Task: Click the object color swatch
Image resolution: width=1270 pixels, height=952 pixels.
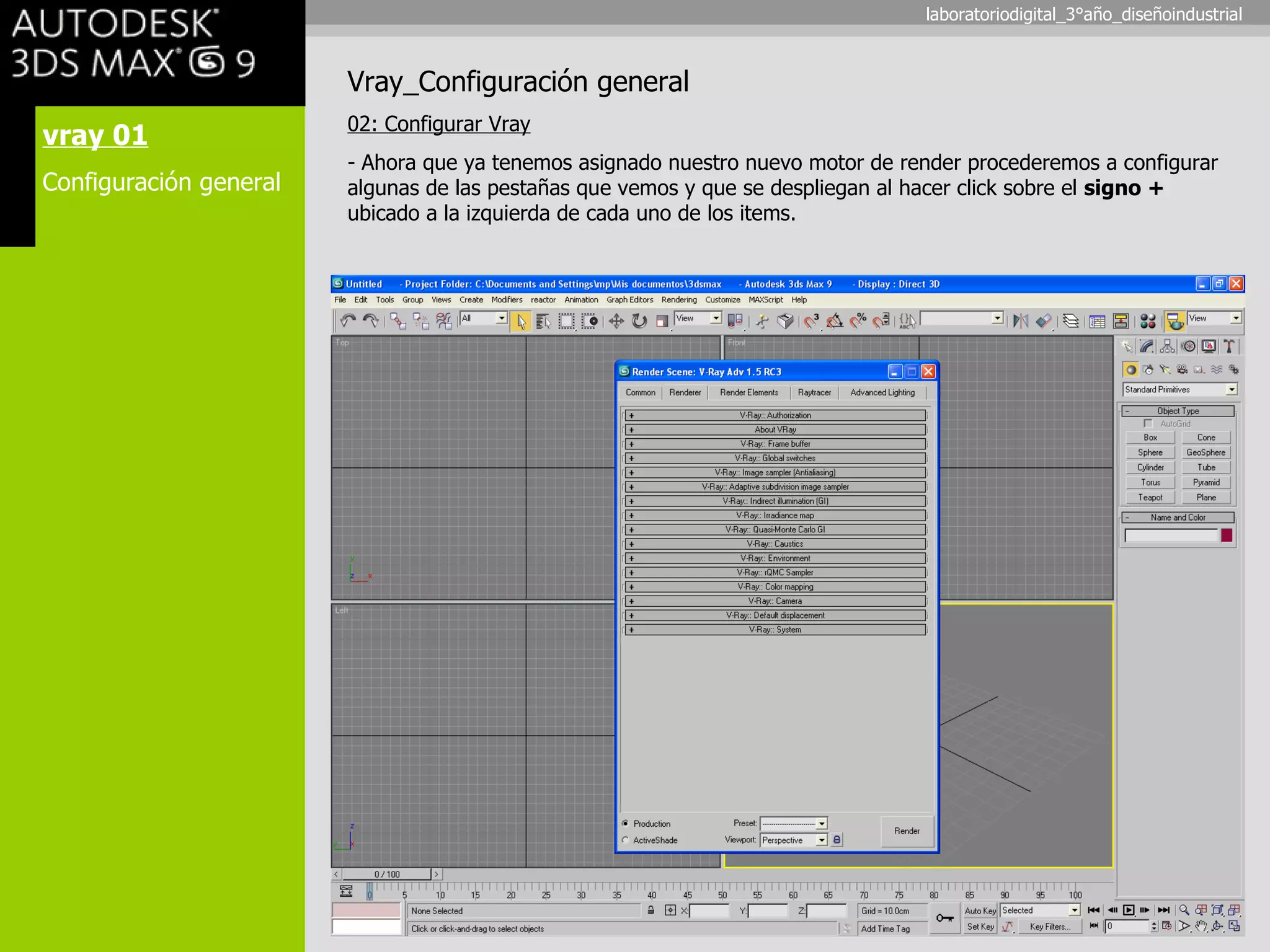Action: [1227, 535]
